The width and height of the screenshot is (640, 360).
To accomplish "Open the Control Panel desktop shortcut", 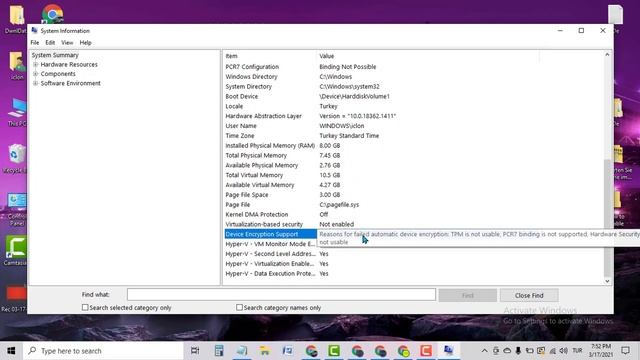I will pos(16,210).
